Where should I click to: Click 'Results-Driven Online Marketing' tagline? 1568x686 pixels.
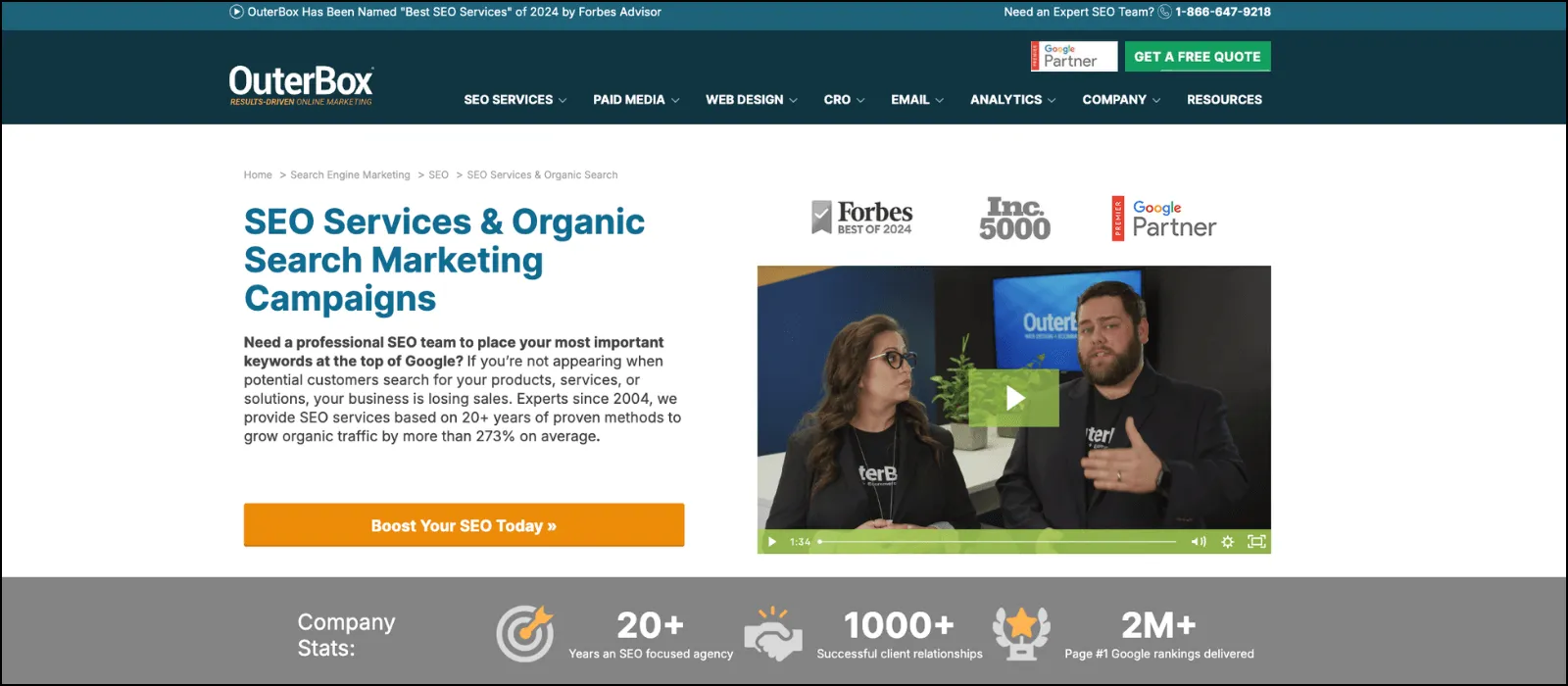tap(301, 102)
